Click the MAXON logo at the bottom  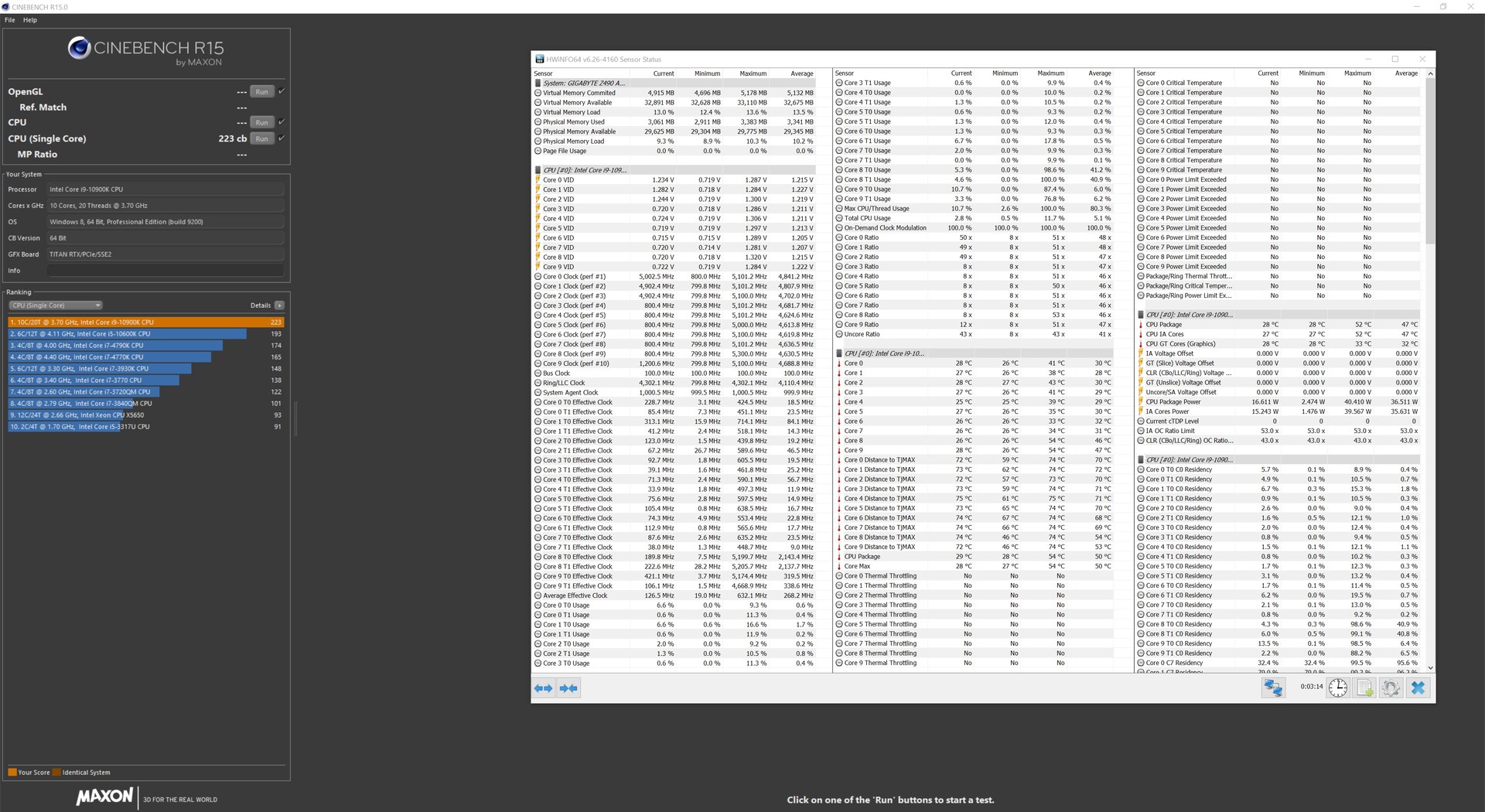104,797
